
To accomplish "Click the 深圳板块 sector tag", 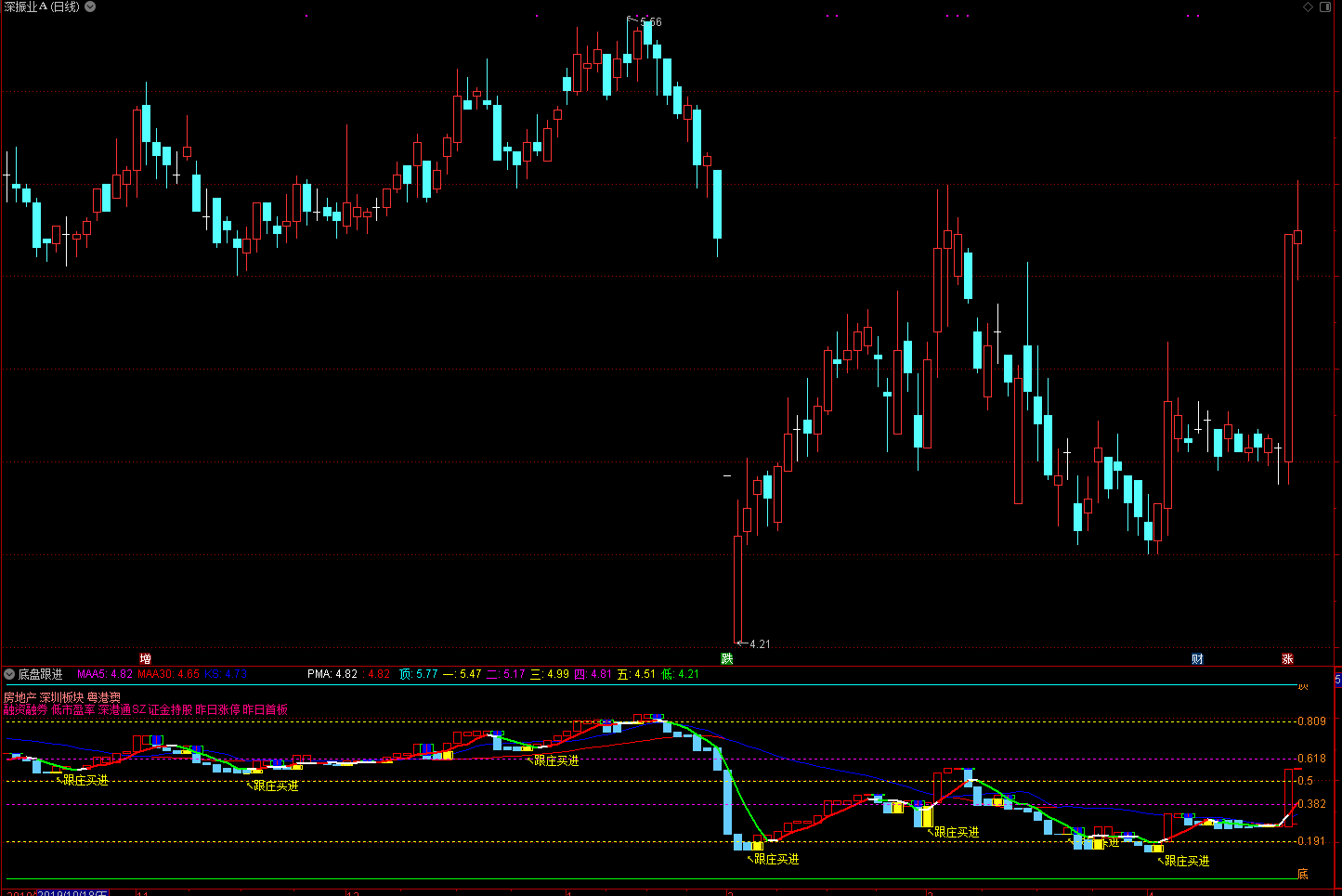I will pyautogui.click(x=61, y=697).
